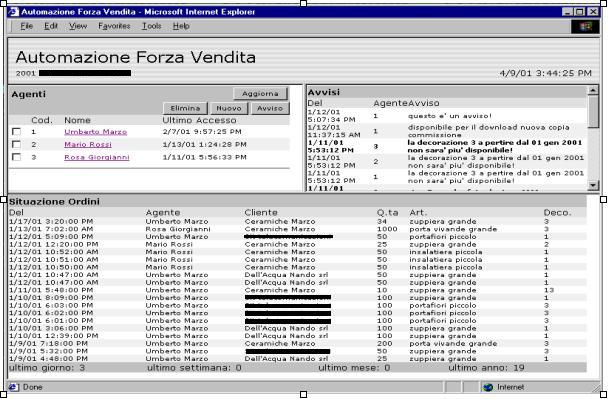
Task: Tick the checkbox for agent Rosa Giorgianni
Action: pyautogui.click(x=16, y=157)
